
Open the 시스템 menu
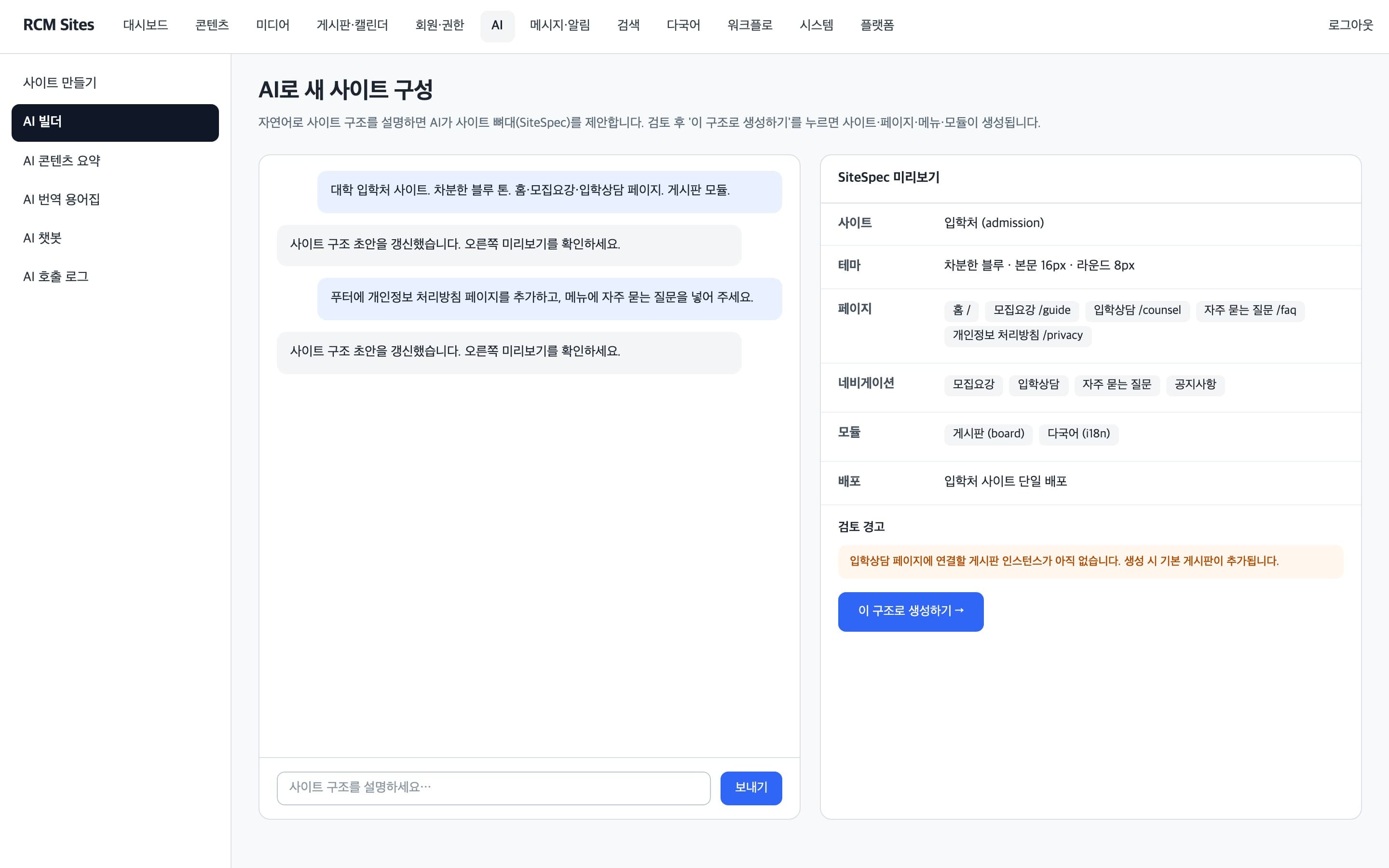[x=816, y=25]
